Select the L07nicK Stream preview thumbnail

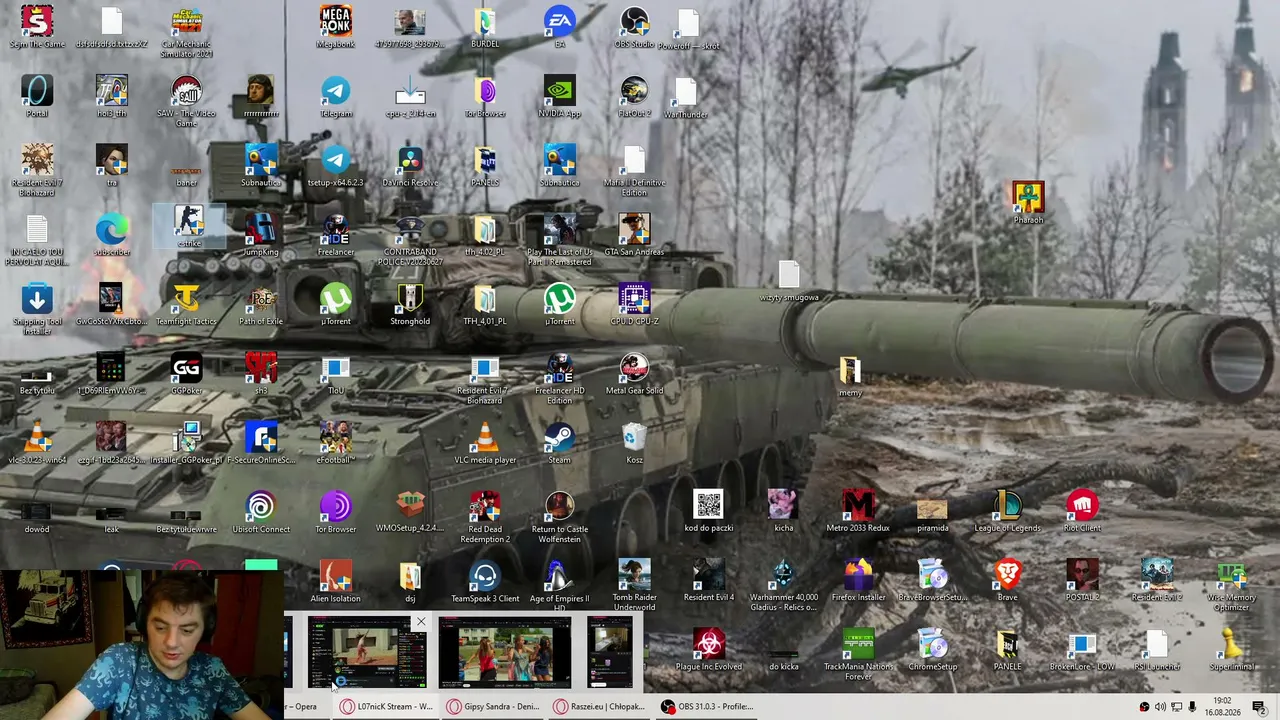click(x=366, y=652)
